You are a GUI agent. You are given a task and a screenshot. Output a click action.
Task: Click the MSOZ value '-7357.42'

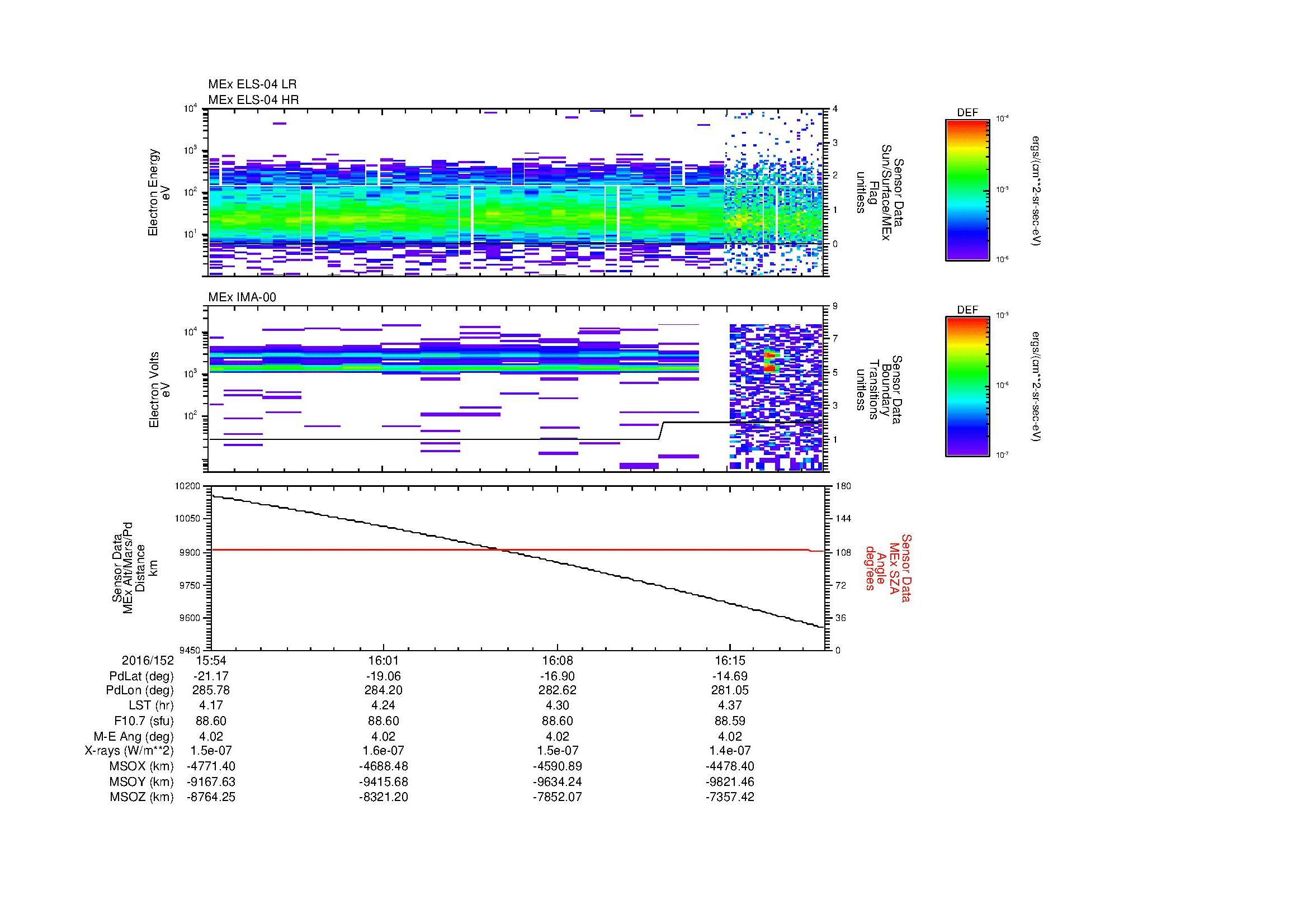(730, 797)
